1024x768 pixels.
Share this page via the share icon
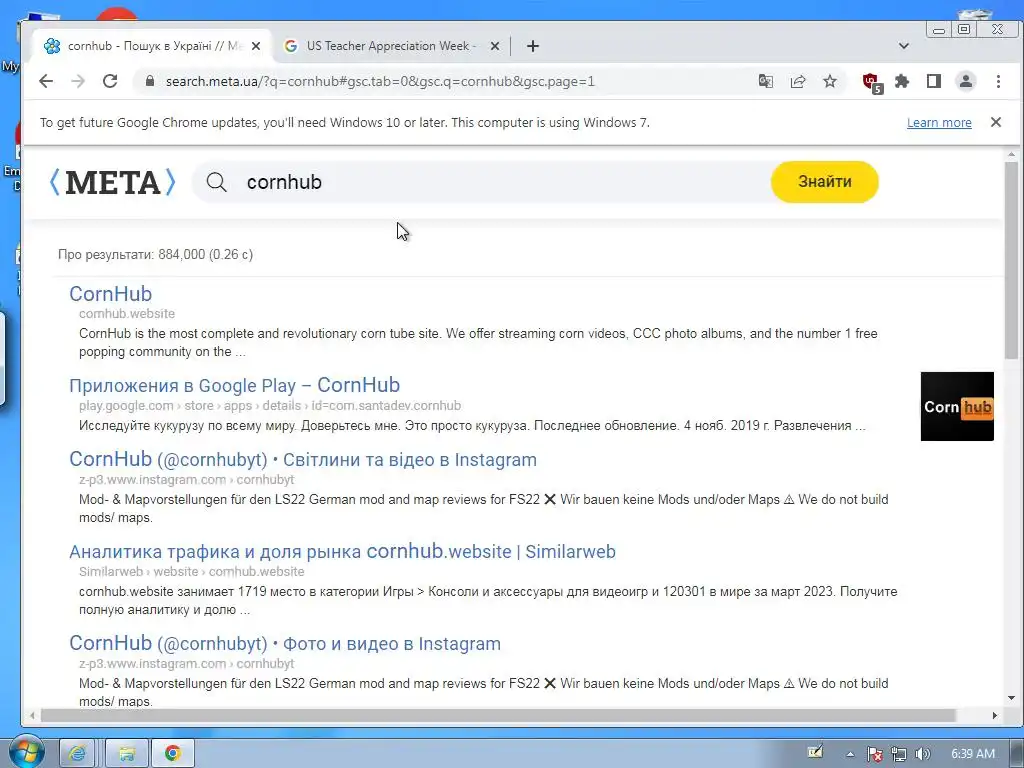(x=797, y=81)
